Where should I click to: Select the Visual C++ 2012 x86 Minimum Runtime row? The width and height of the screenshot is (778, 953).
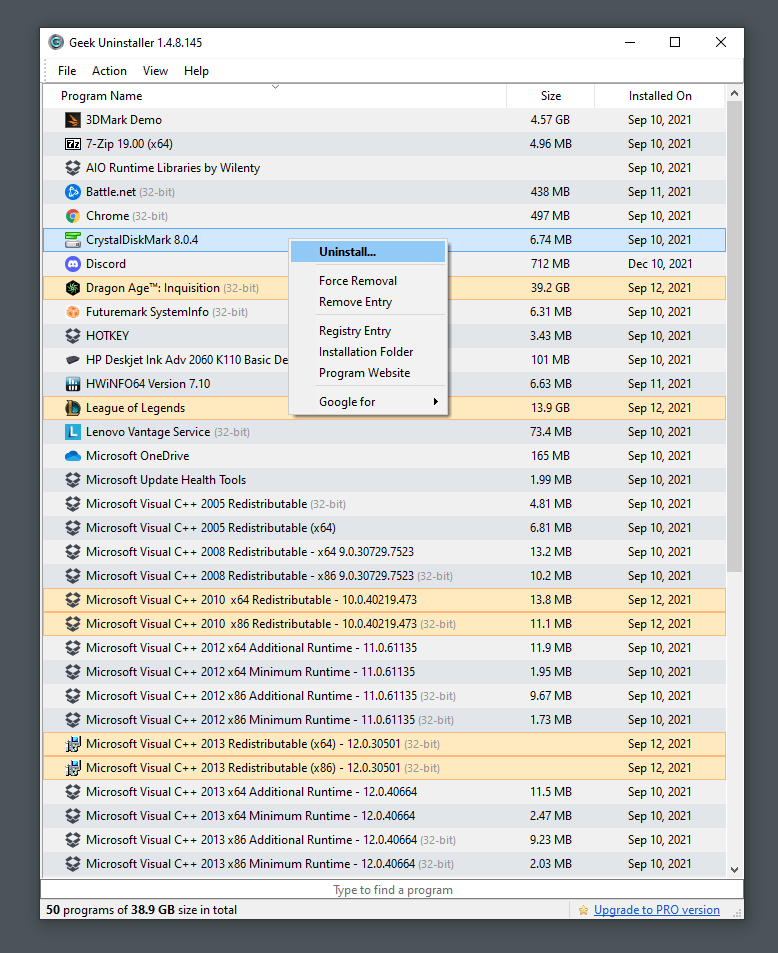384,720
